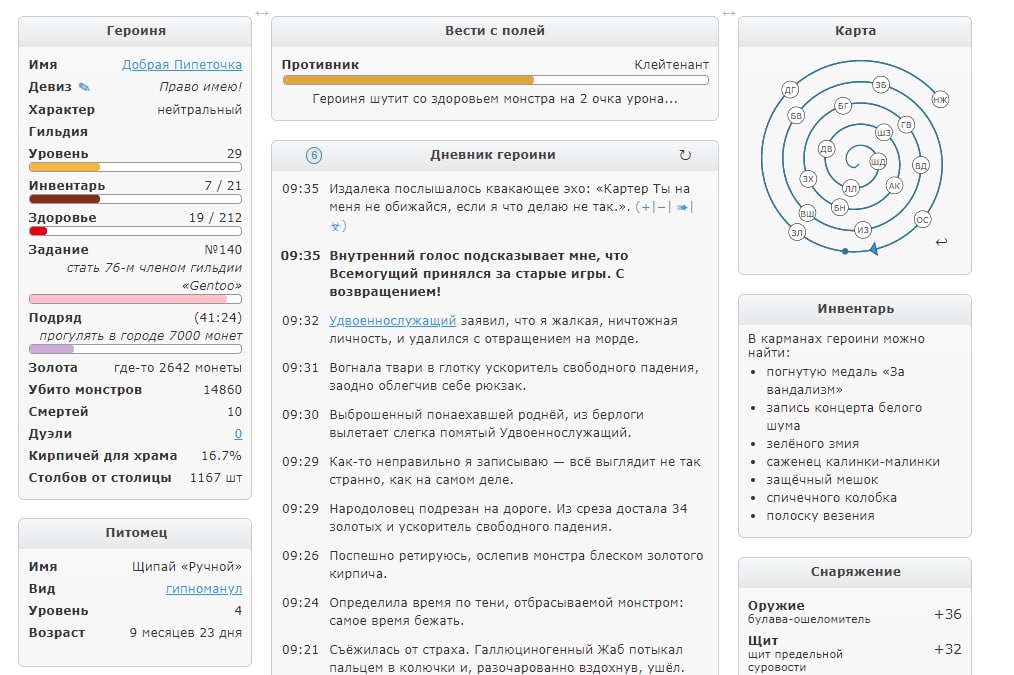Select the ВД town on the map
1014x675 pixels.
click(921, 165)
